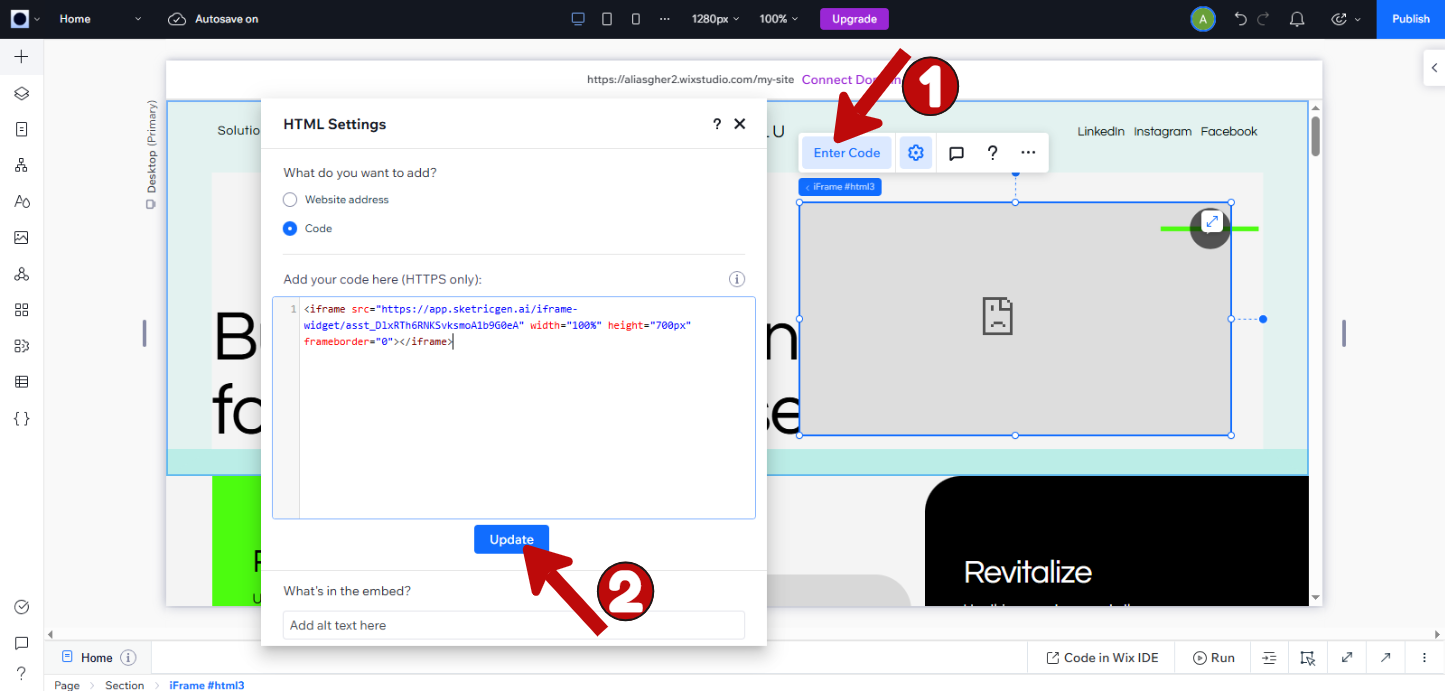Expand the bottom code panel to fullscreen
Viewport: 1445px width, 691px height.
click(x=1346, y=657)
